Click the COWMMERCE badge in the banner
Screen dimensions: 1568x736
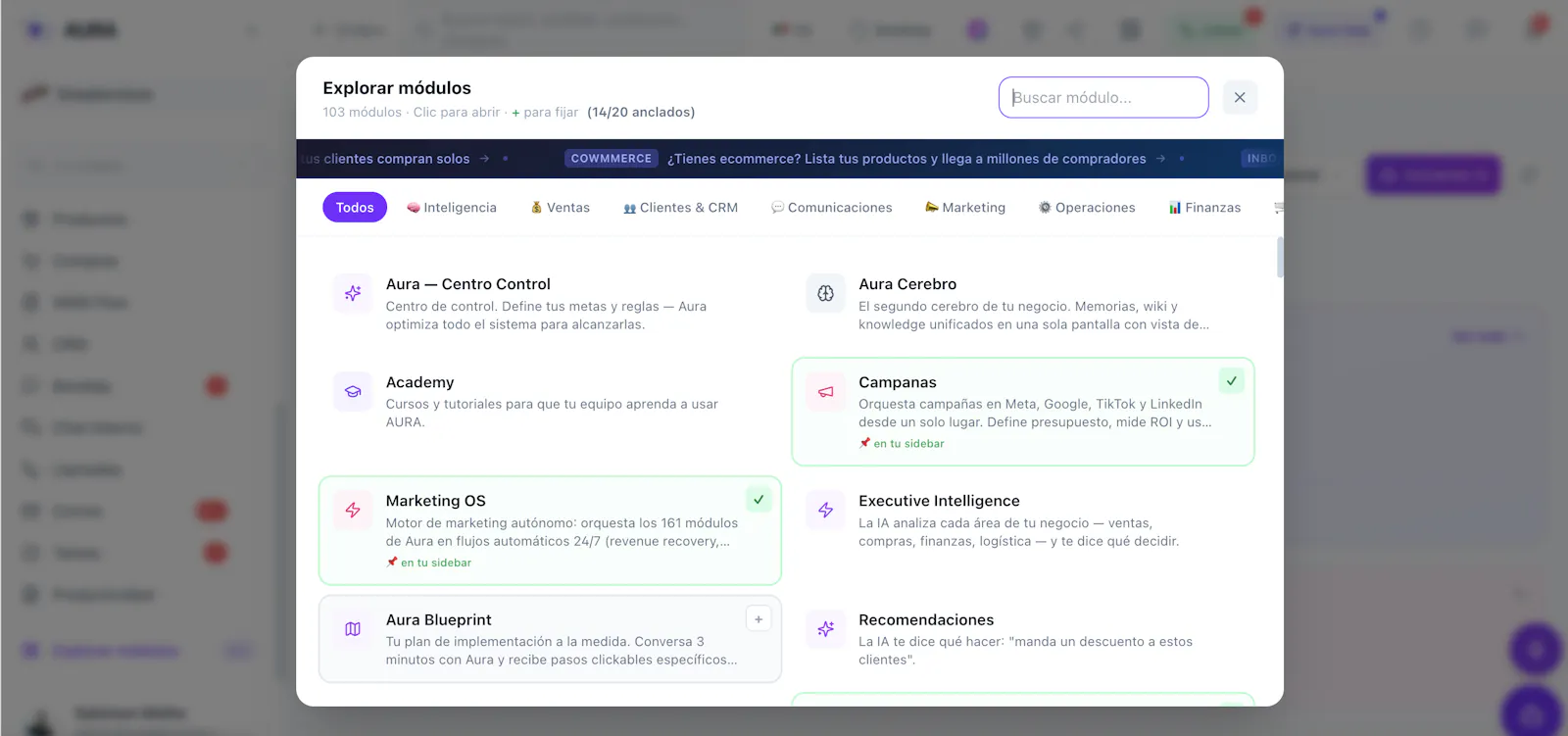pos(612,159)
